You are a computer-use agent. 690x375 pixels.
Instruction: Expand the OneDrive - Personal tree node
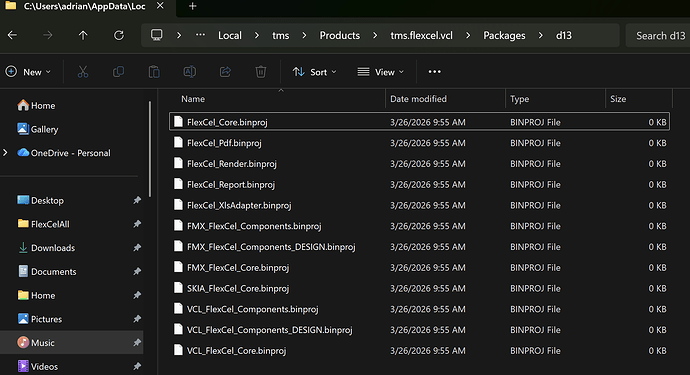tap(5, 153)
